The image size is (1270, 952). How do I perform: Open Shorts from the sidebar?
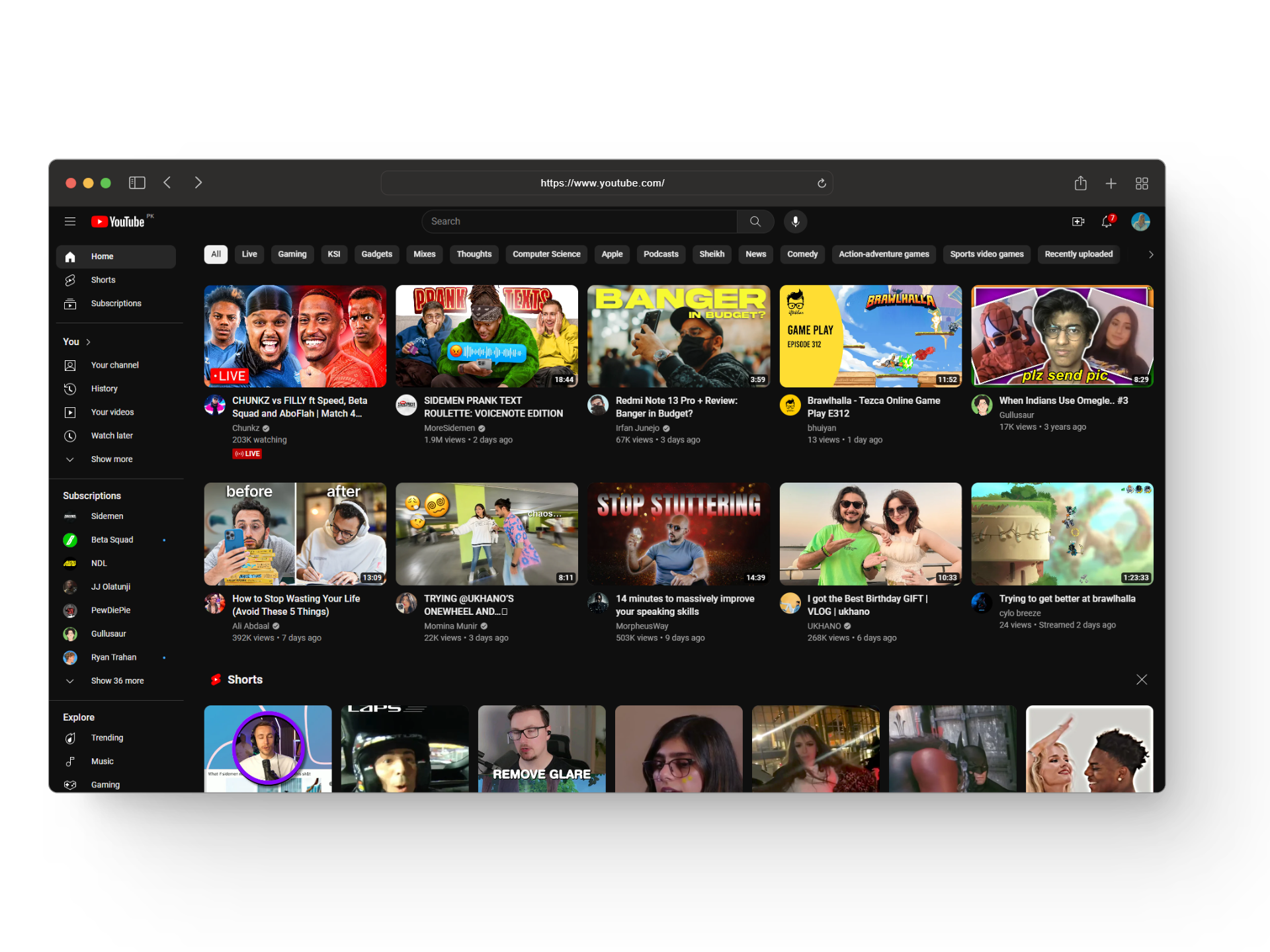(x=103, y=280)
